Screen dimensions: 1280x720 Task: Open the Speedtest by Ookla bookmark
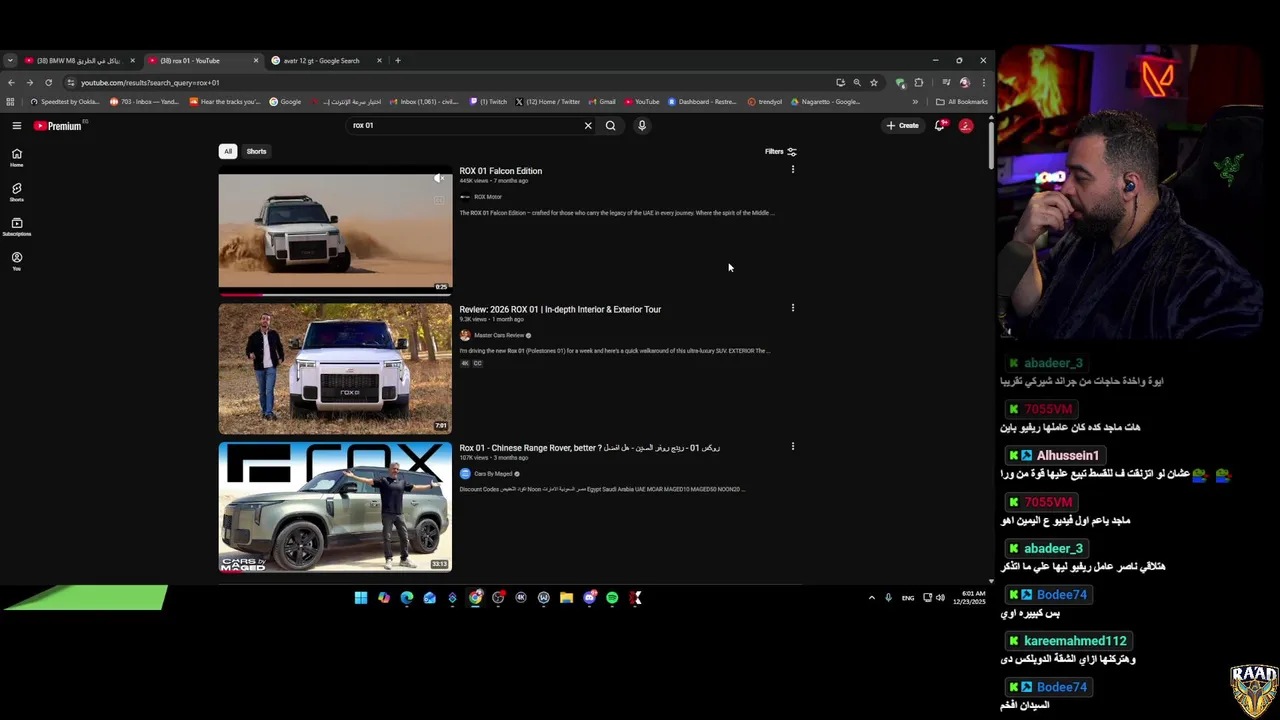[x=65, y=102]
